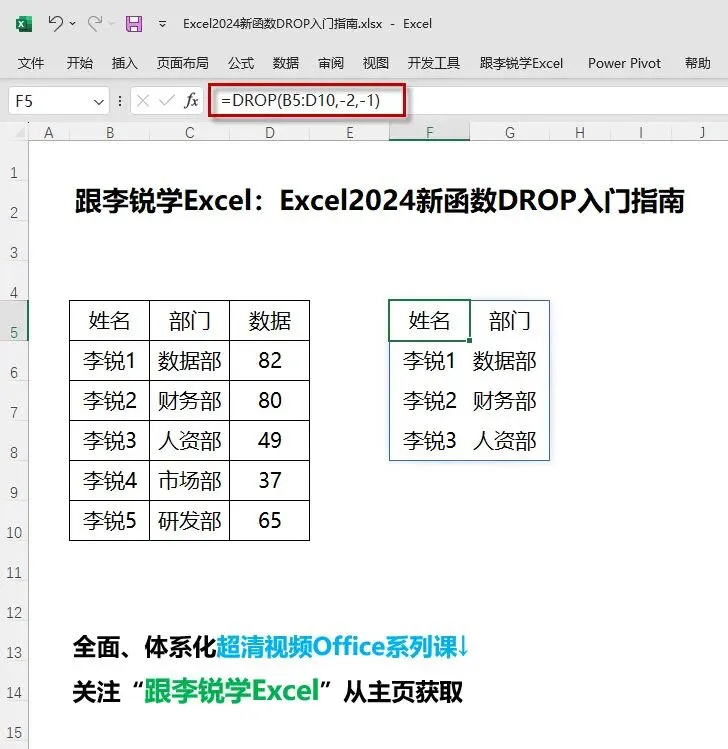
Task: Select column C header
Action: coord(190,132)
